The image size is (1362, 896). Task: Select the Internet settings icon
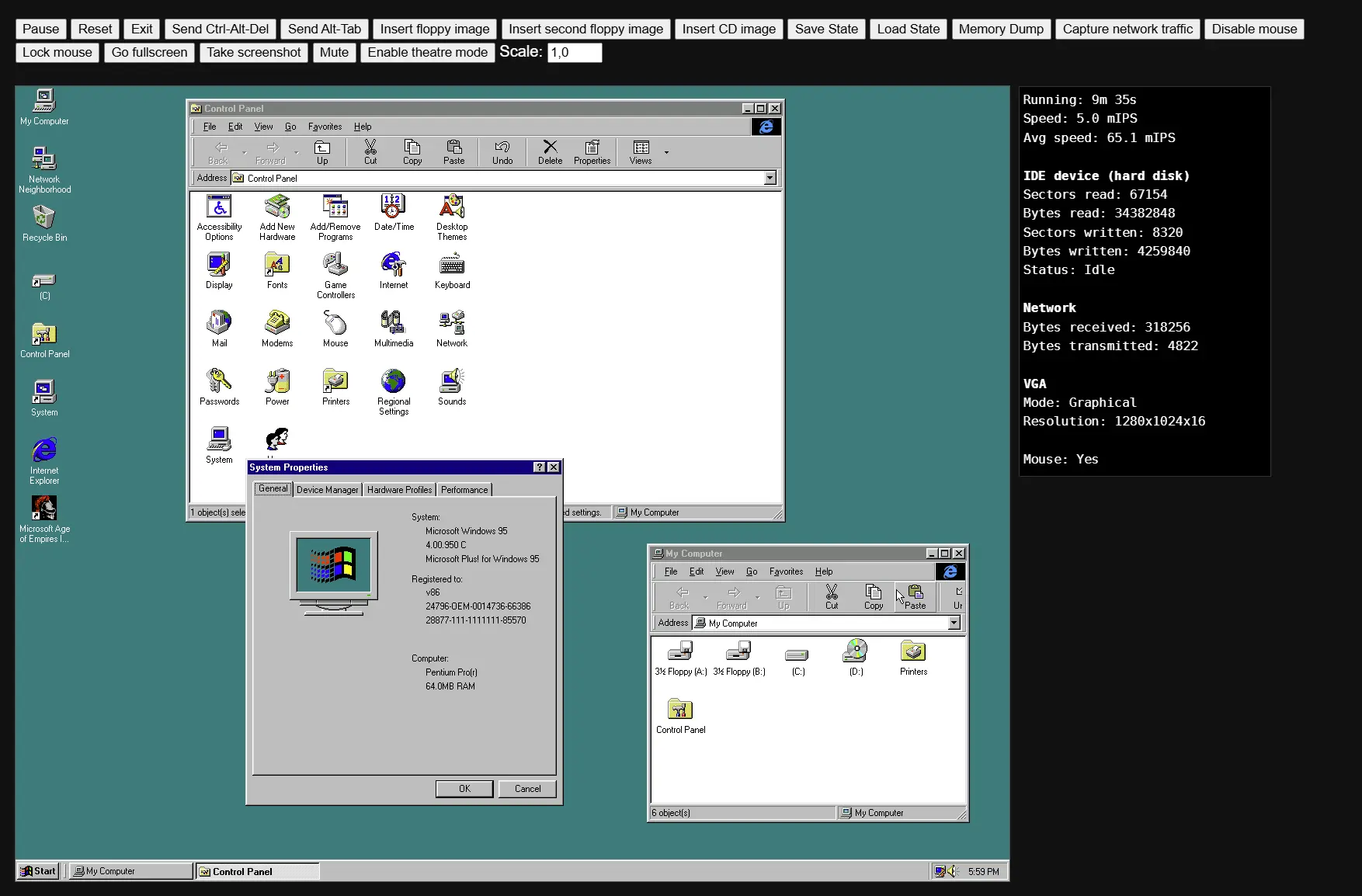[x=394, y=271]
